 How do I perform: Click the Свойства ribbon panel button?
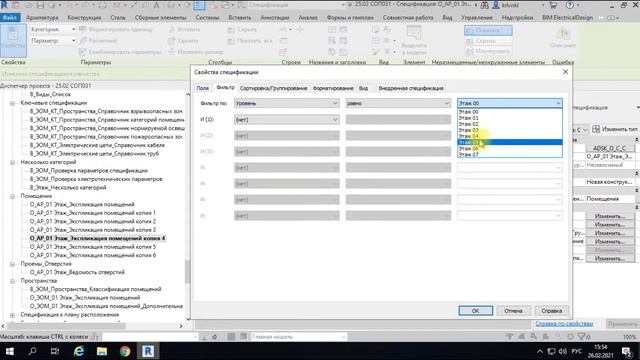tap(13, 40)
